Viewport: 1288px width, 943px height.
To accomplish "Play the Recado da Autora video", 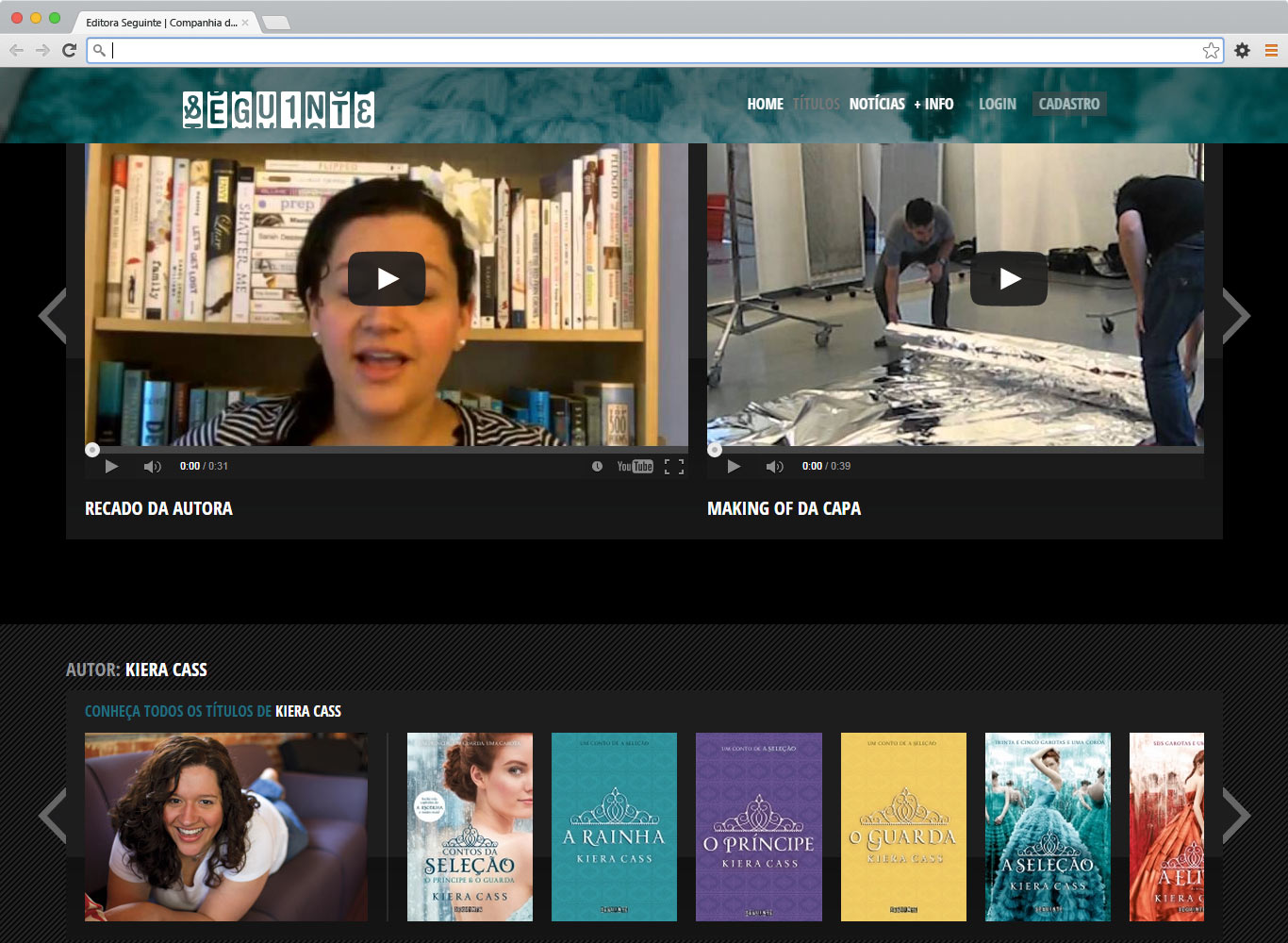I will tap(387, 279).
